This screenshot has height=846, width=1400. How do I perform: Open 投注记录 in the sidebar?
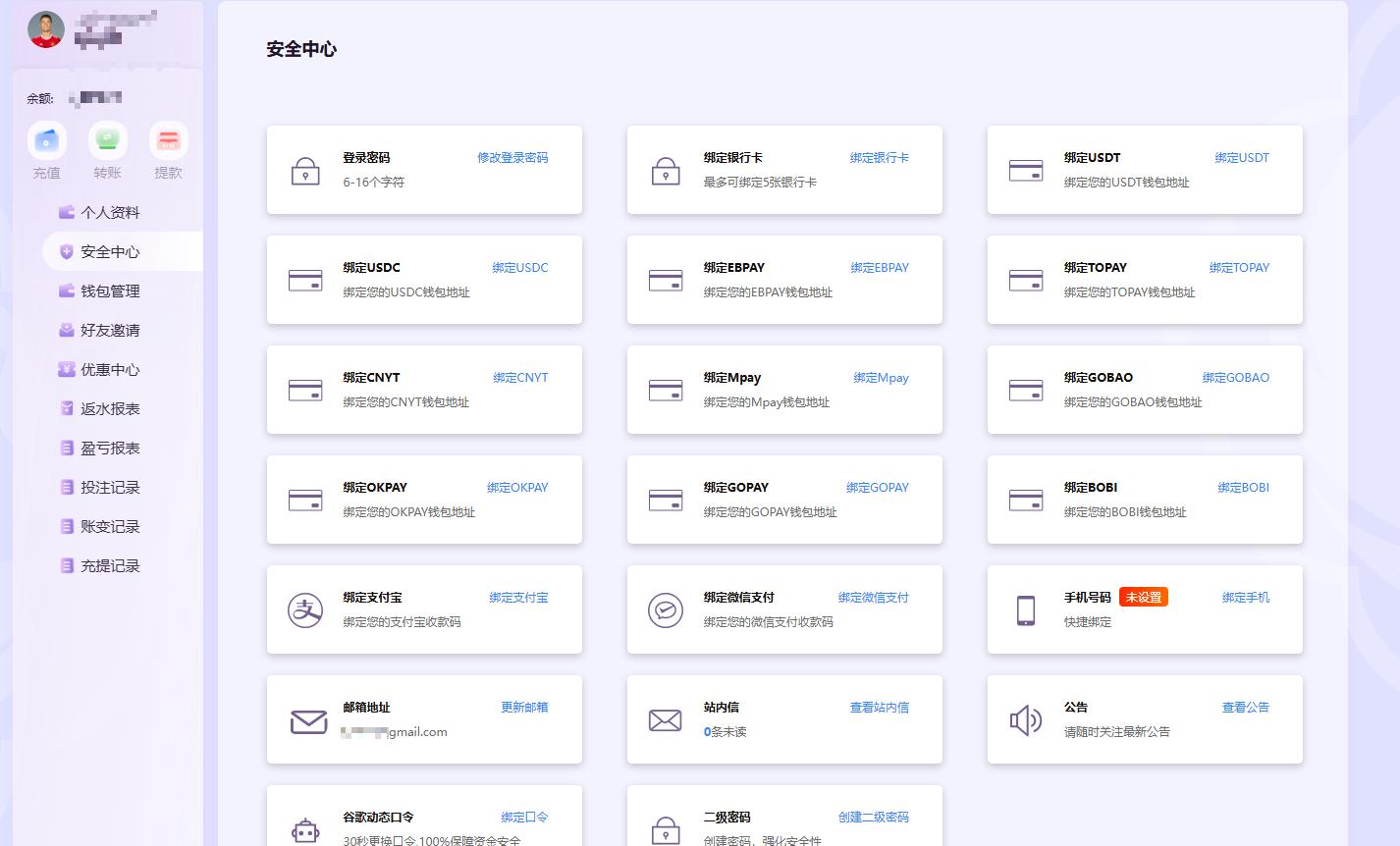coord(110,488)
